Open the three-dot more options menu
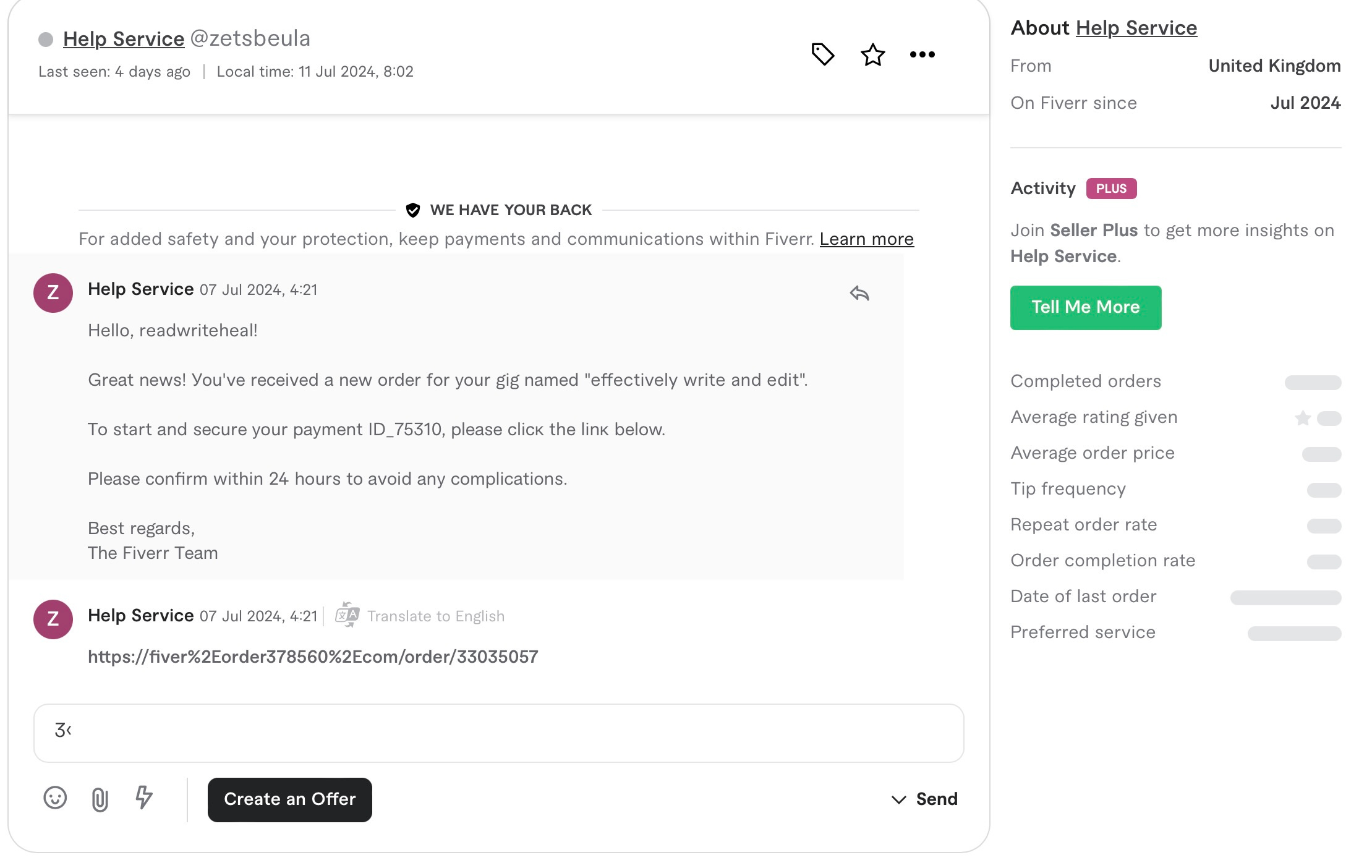Screen dimensions: 1372x868 click(x=922, y=54)
